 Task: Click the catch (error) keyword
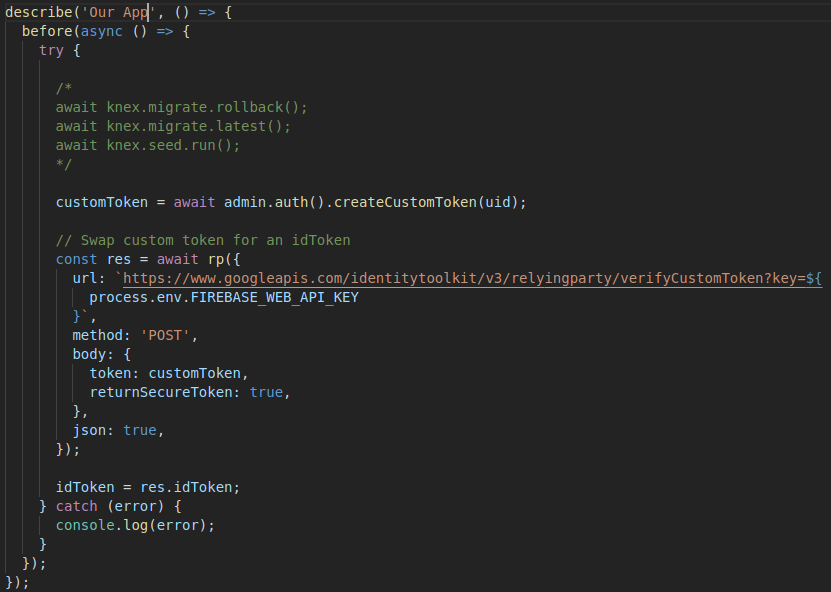(77, 506)
